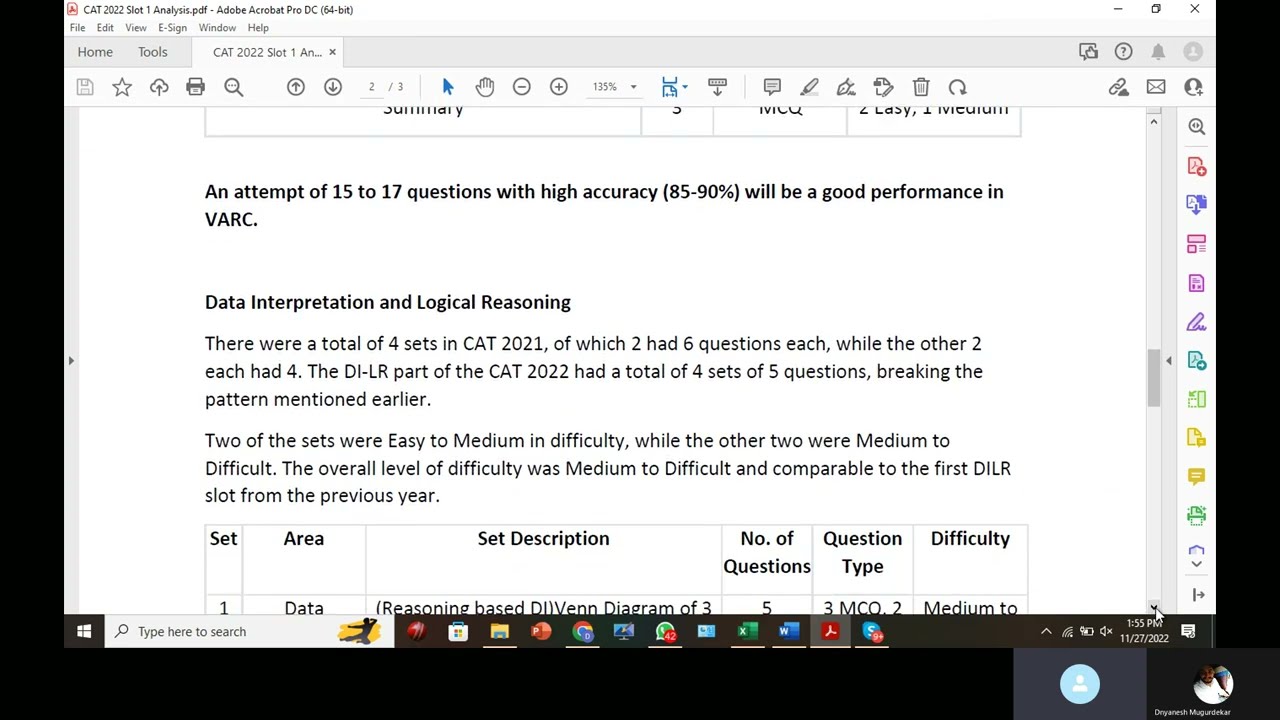Go to the previous page arrow

pos(296,87)
